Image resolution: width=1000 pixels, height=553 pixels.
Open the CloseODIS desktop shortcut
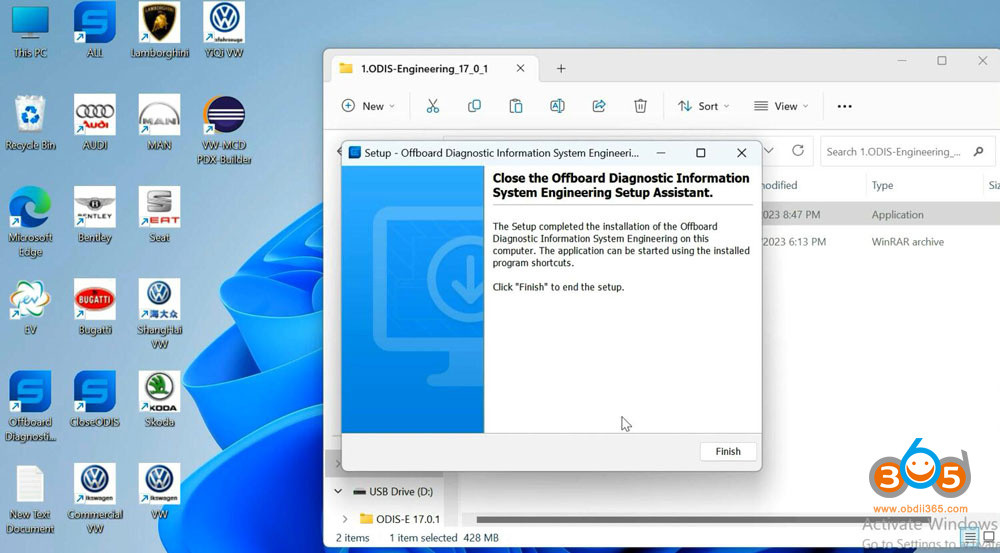95,393
